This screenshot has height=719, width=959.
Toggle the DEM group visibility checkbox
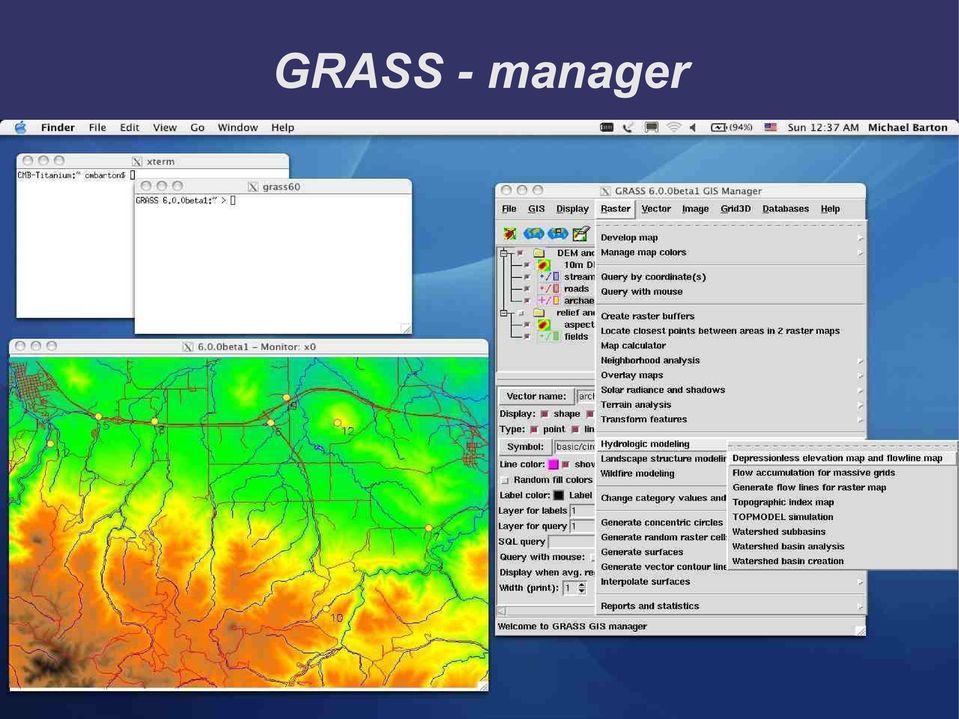click(x=520, y=253)
